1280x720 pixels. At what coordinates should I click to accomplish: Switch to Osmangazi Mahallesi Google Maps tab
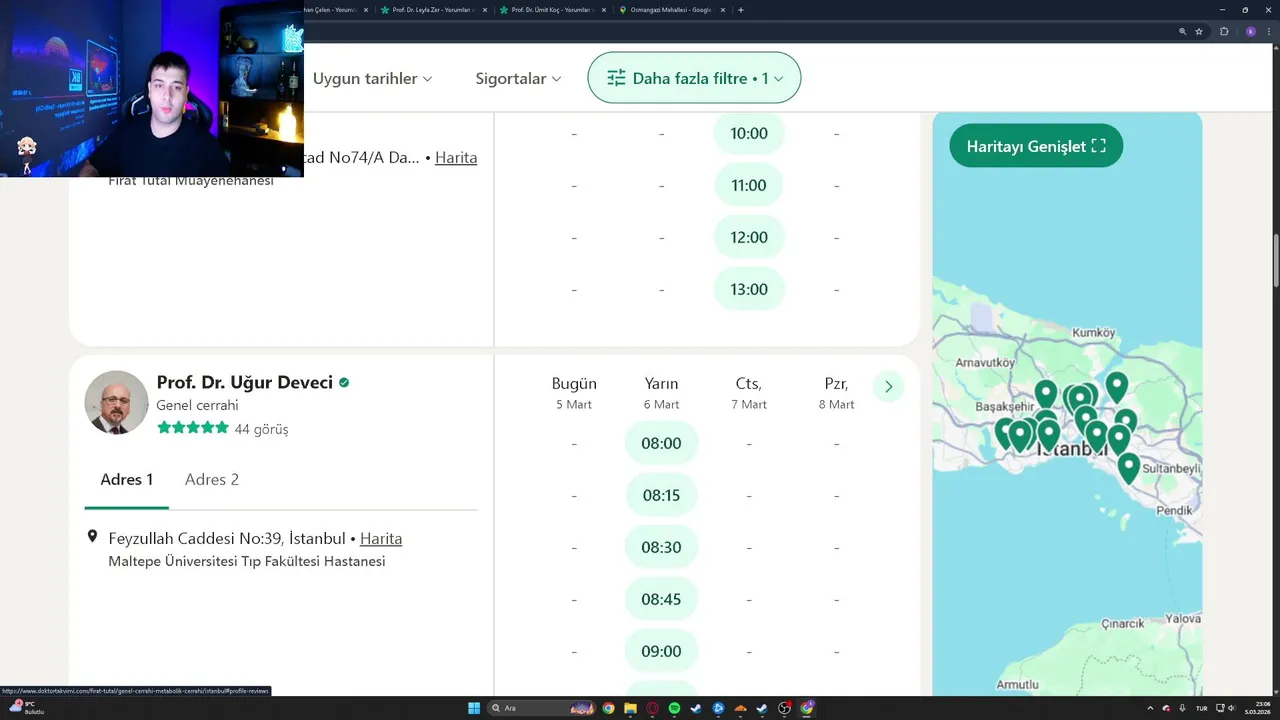pos(670,10)
